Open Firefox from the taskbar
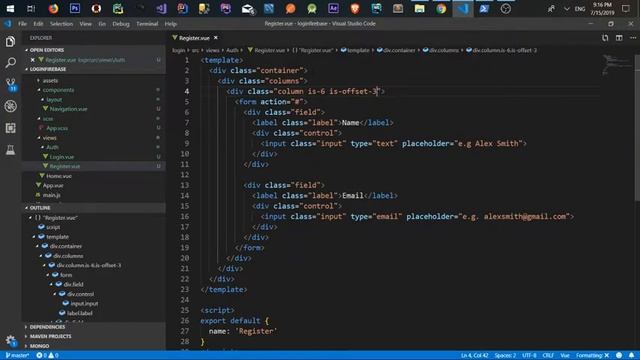The image size is (640, 360). (x=53, y=9)
